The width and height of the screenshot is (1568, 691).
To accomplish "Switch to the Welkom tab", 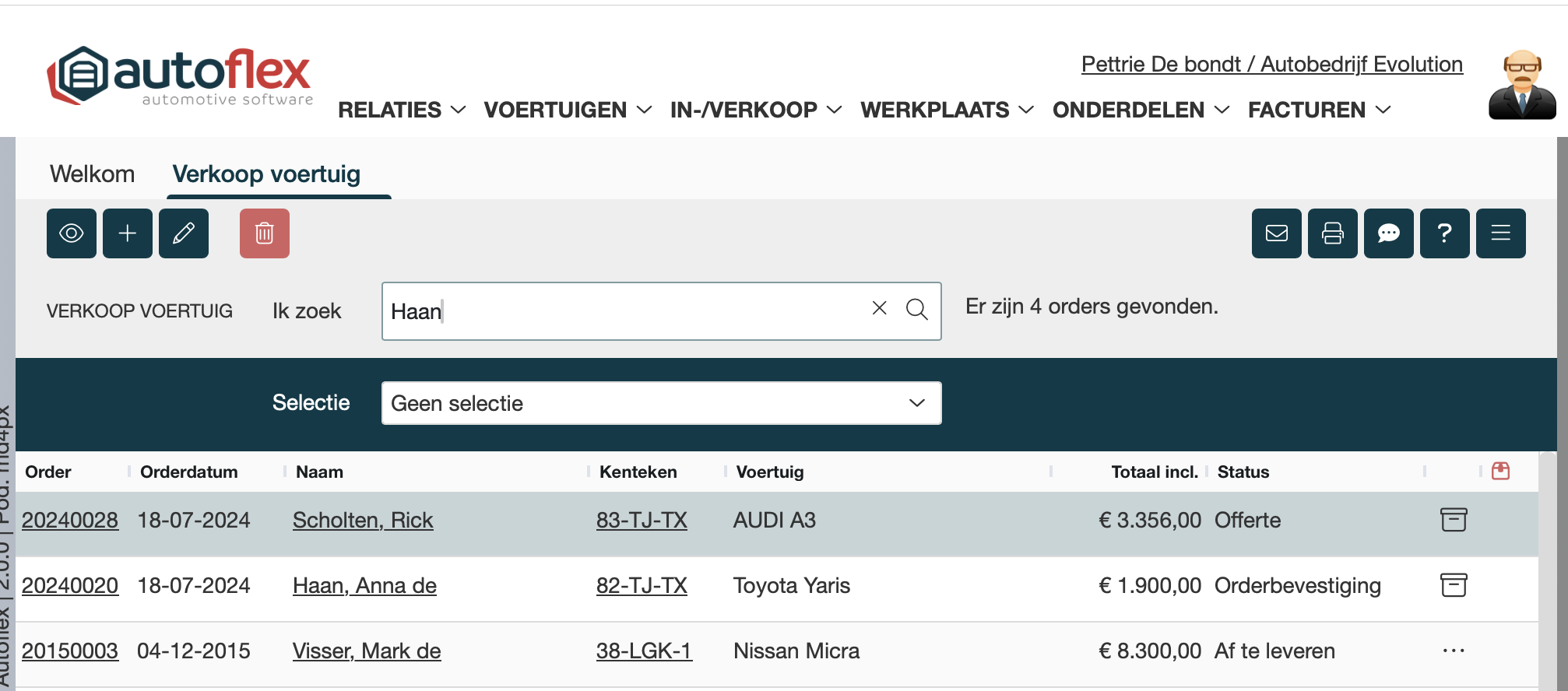I will point(93,174).
